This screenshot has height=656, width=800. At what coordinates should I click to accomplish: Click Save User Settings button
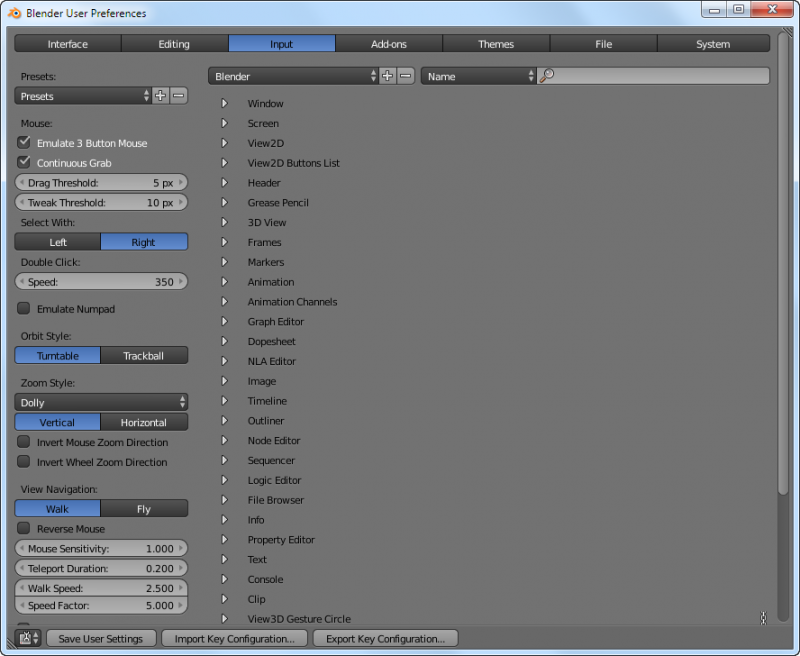click(101, 638)
